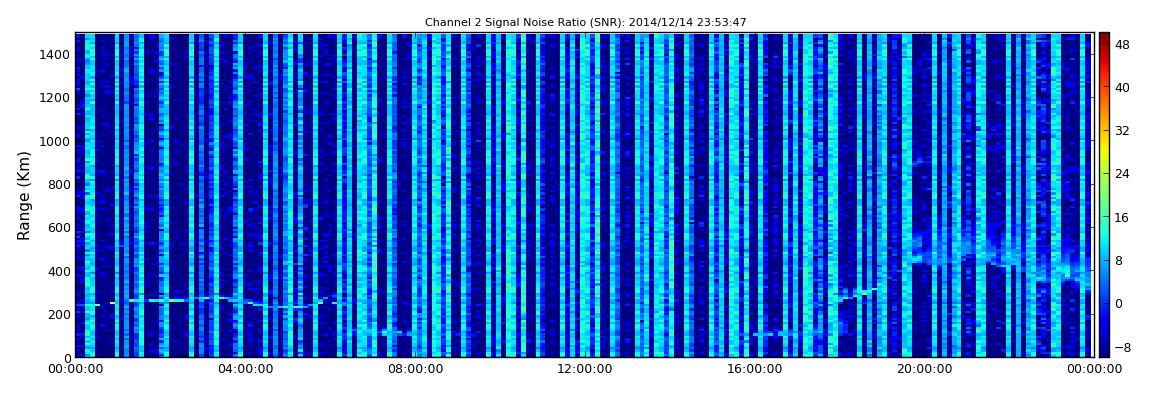Click the 1200 range tick label
Viewport: 1150px width, 407px height.
[56, 98]
